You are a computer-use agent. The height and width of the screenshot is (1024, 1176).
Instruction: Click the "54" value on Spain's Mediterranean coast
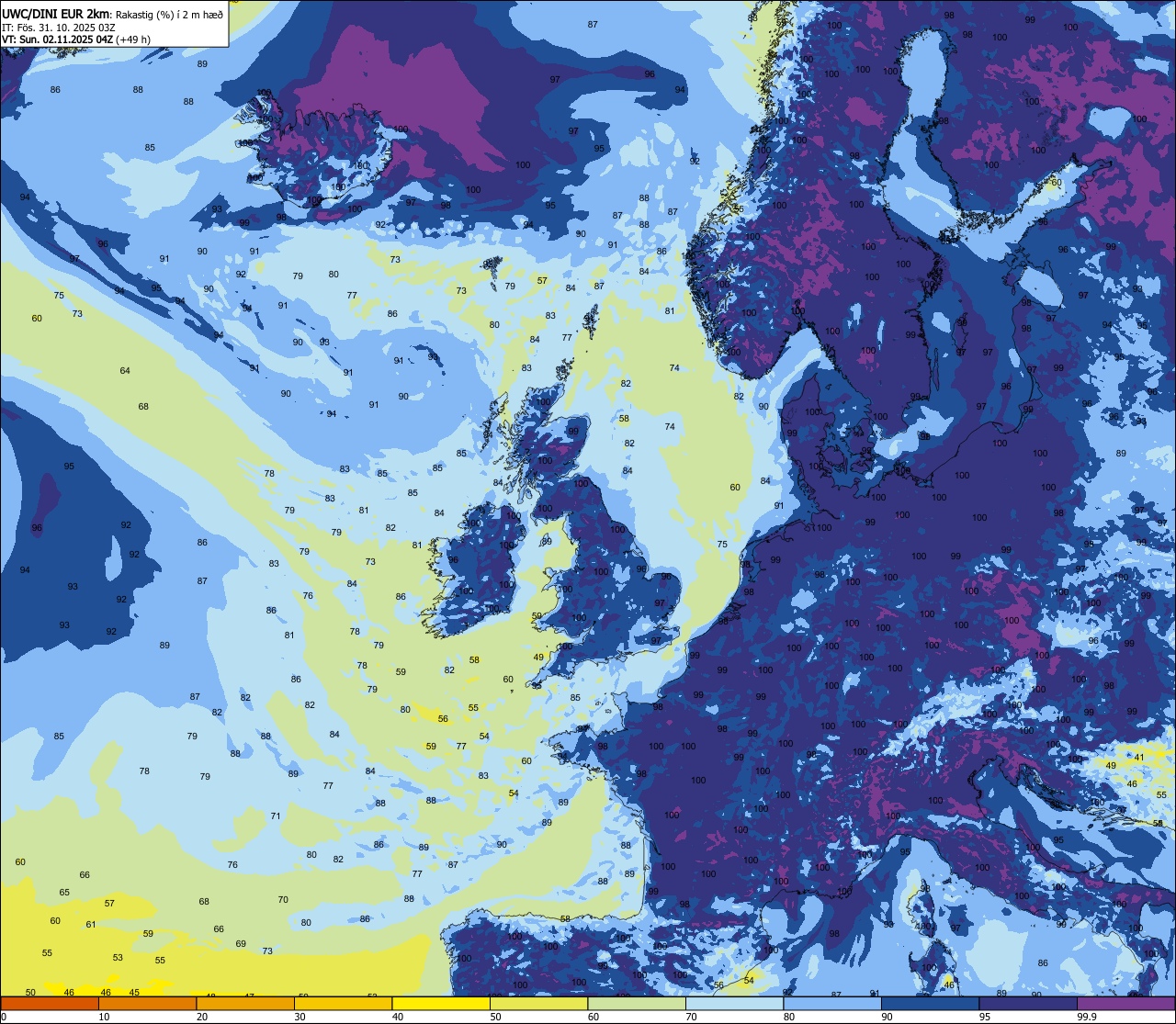pyautogui.click(x=749, y=980)
